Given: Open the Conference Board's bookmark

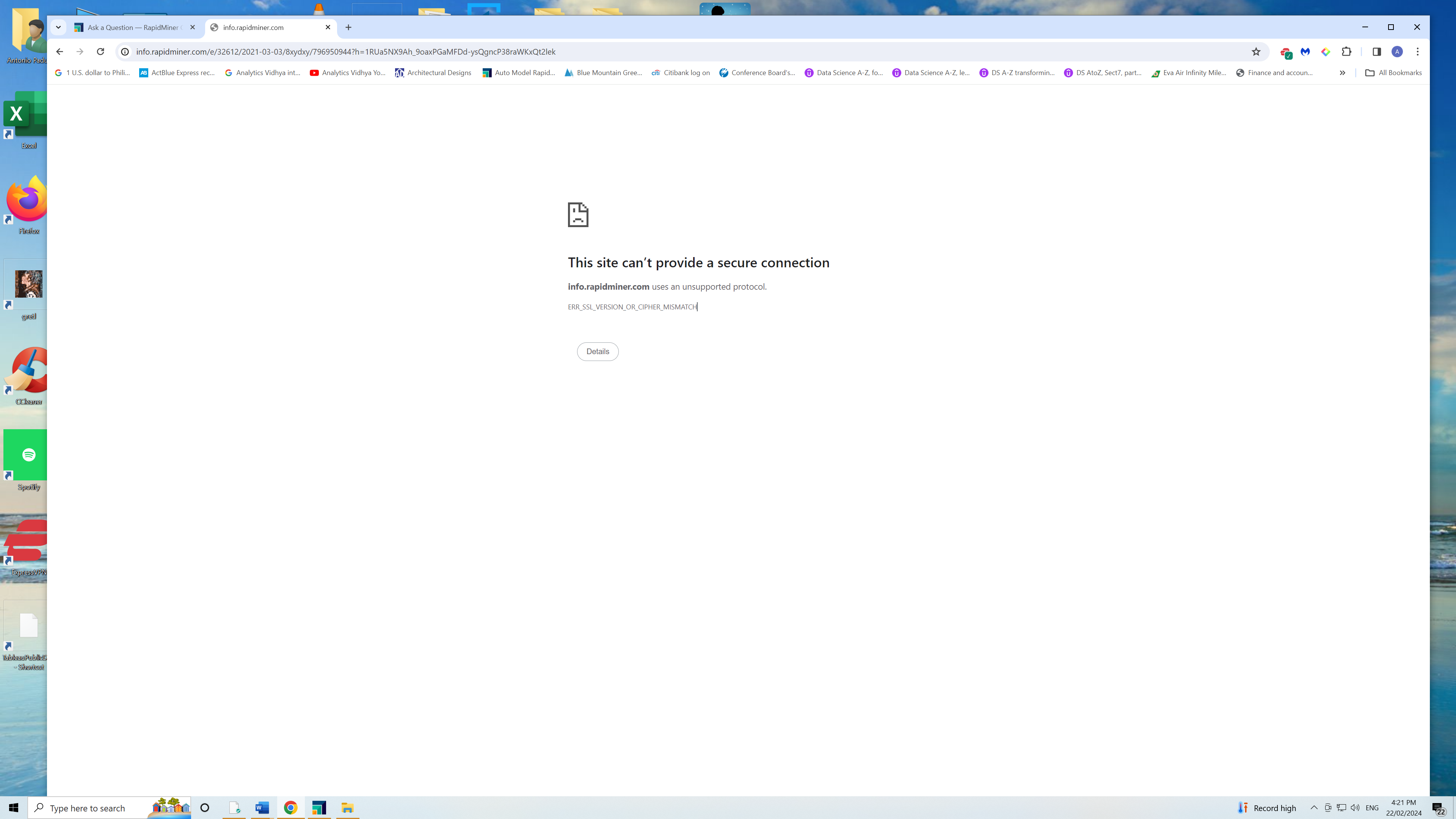Looking at the screenshot, I should pos(757,72).
